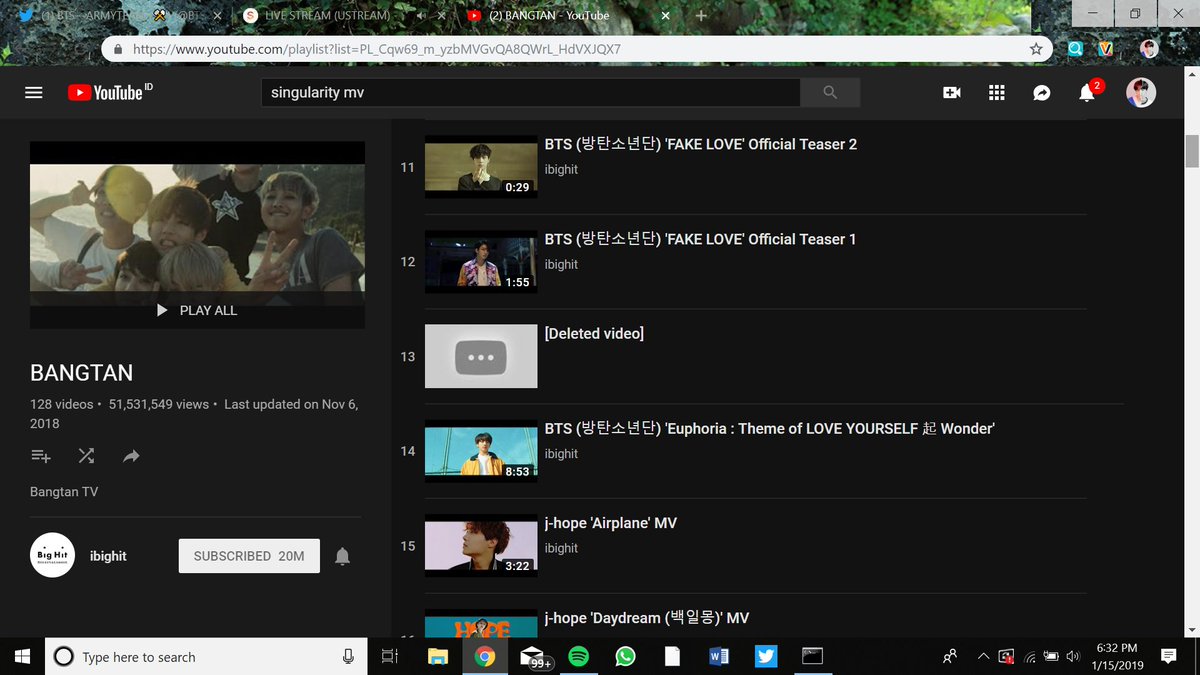Viewport: 1200px width, 675px height.
Task: Click ibighit under FAKE LOVE Teaser 1
Action: 561,265
